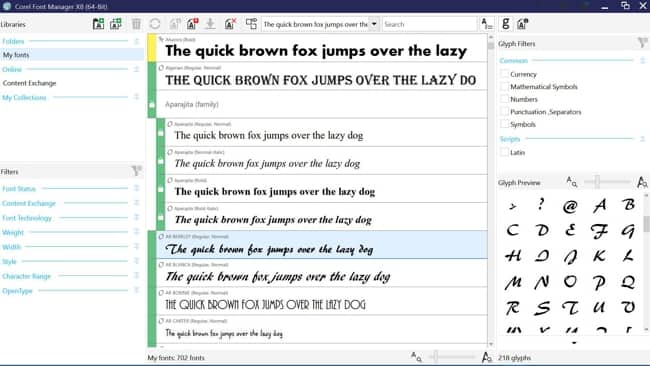Click the Add Folder toolbar icon

point(98,24)
